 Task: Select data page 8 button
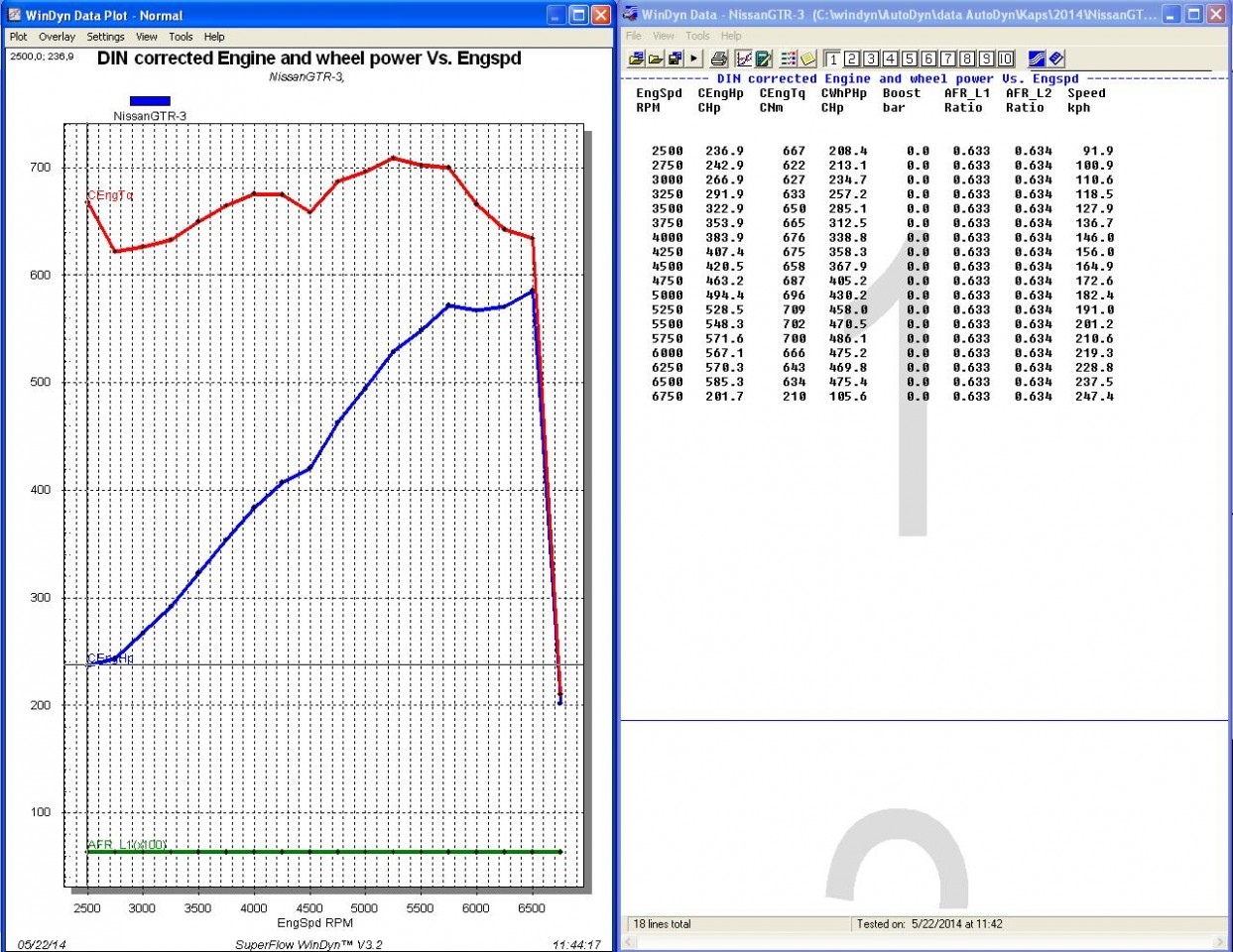pyautogui.click(x=967, y=59)
